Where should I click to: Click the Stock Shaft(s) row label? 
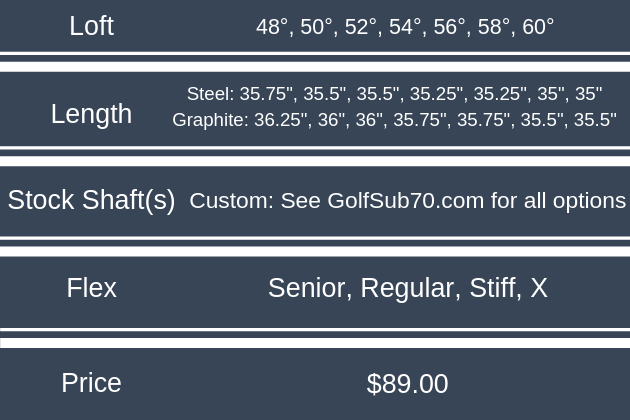pos(91,200)
